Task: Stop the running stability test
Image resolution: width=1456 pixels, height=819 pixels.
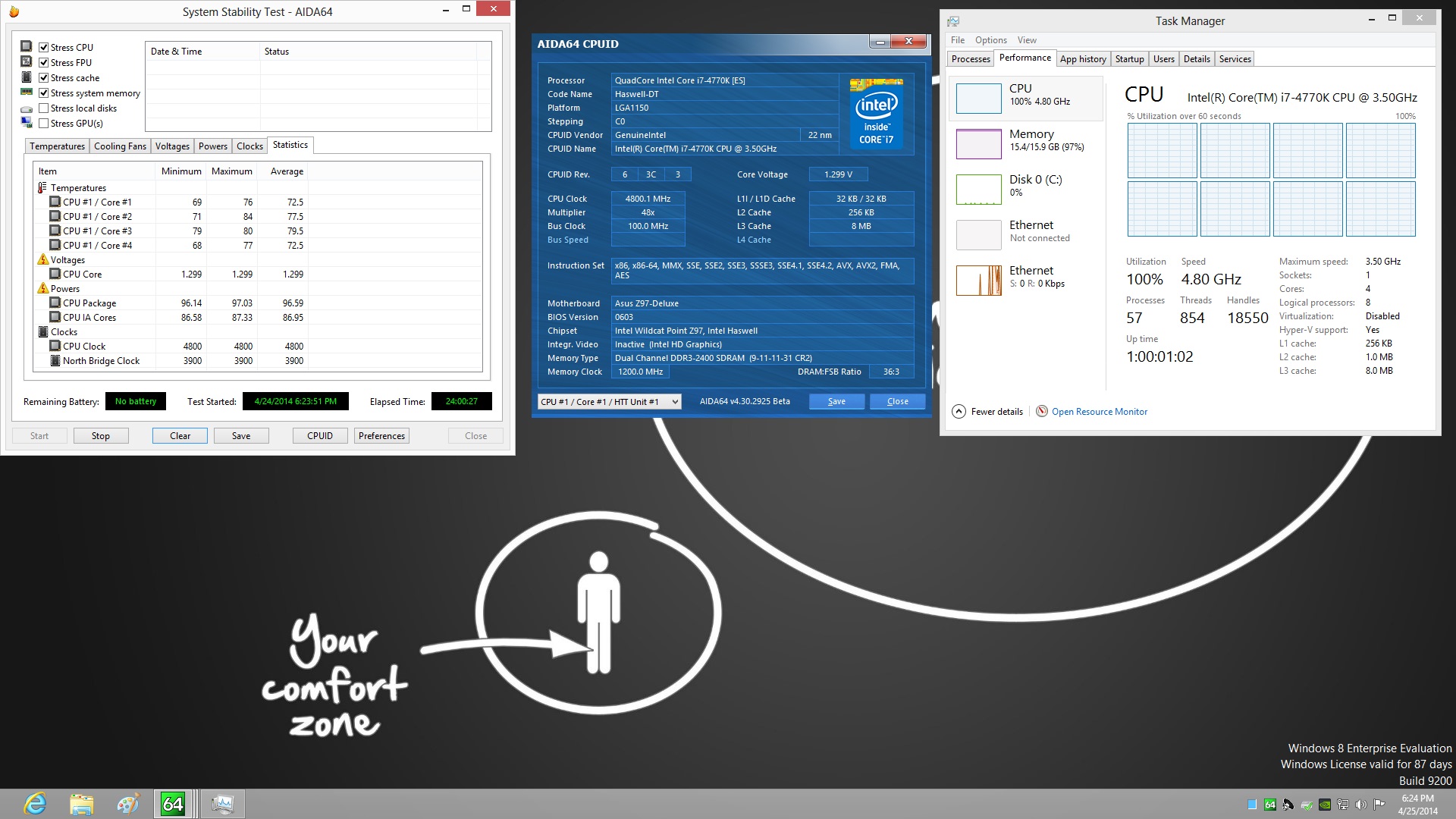Action: pyautogui.click(x=101, y=435)
